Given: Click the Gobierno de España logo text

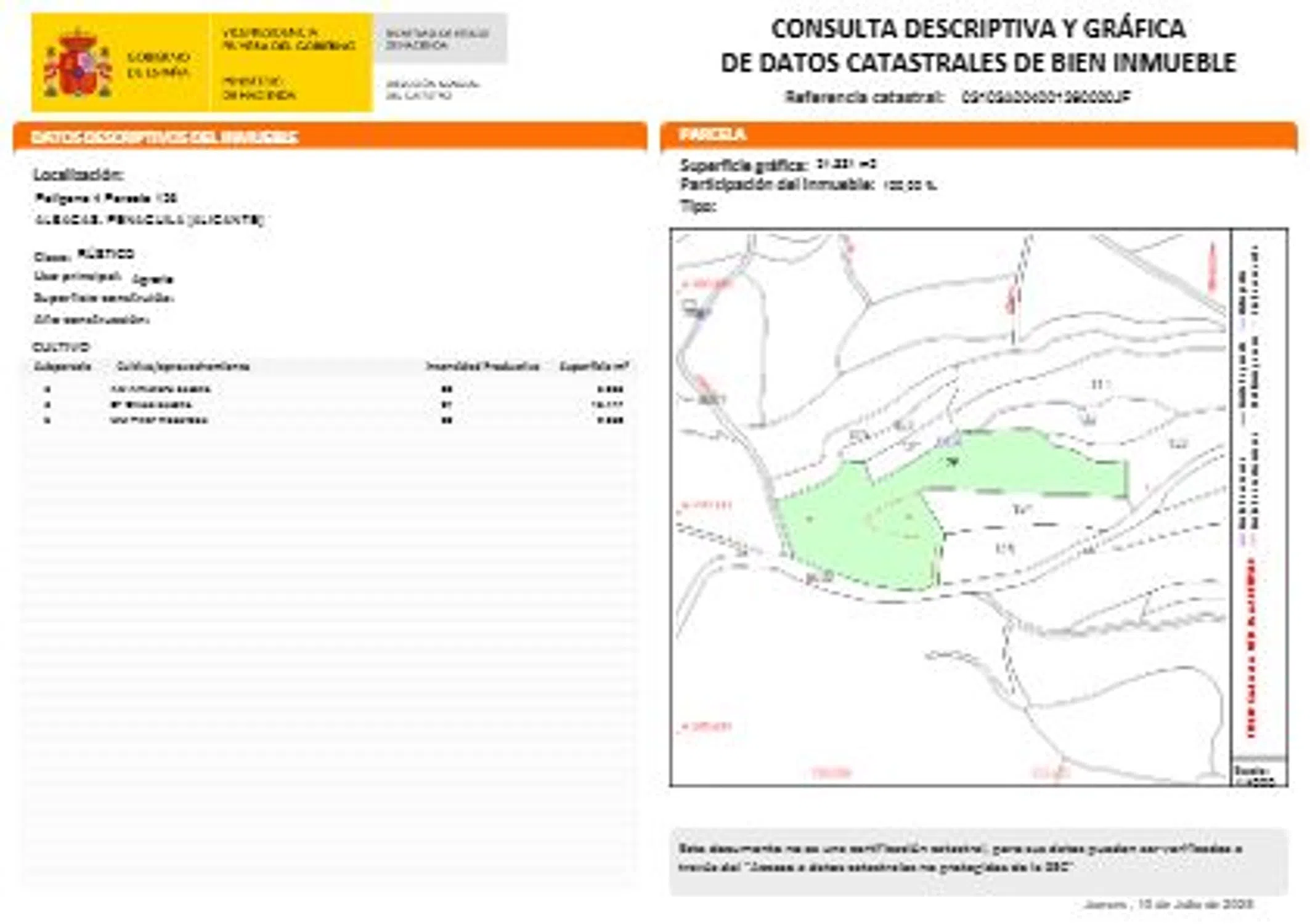Looking at the screenshot, I should point(158,65).
